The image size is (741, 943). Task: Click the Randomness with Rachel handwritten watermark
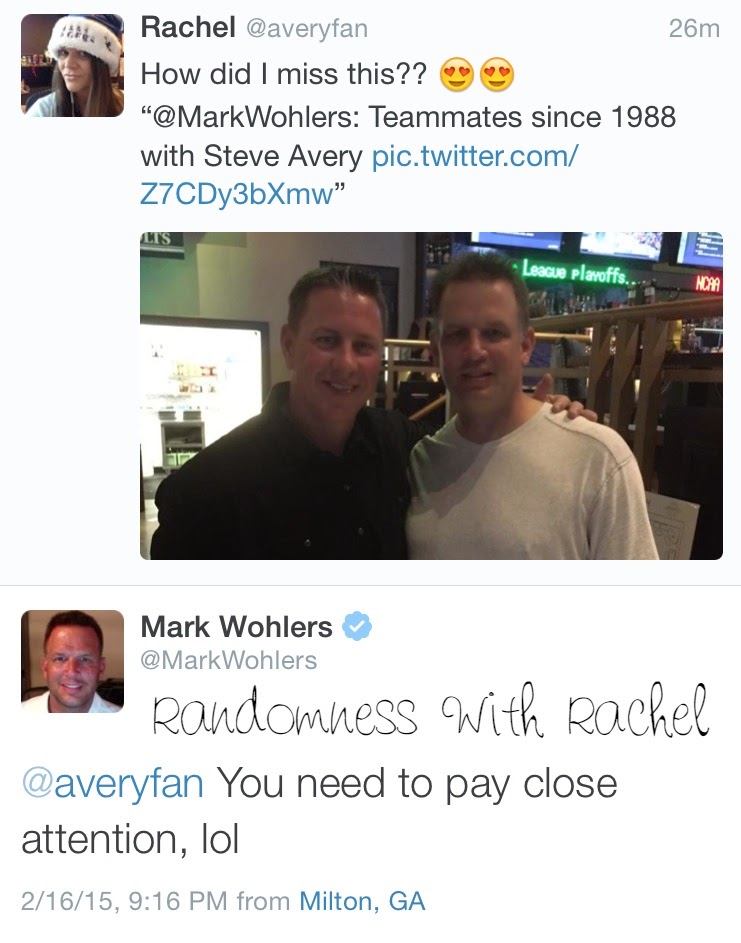[430, 711]
